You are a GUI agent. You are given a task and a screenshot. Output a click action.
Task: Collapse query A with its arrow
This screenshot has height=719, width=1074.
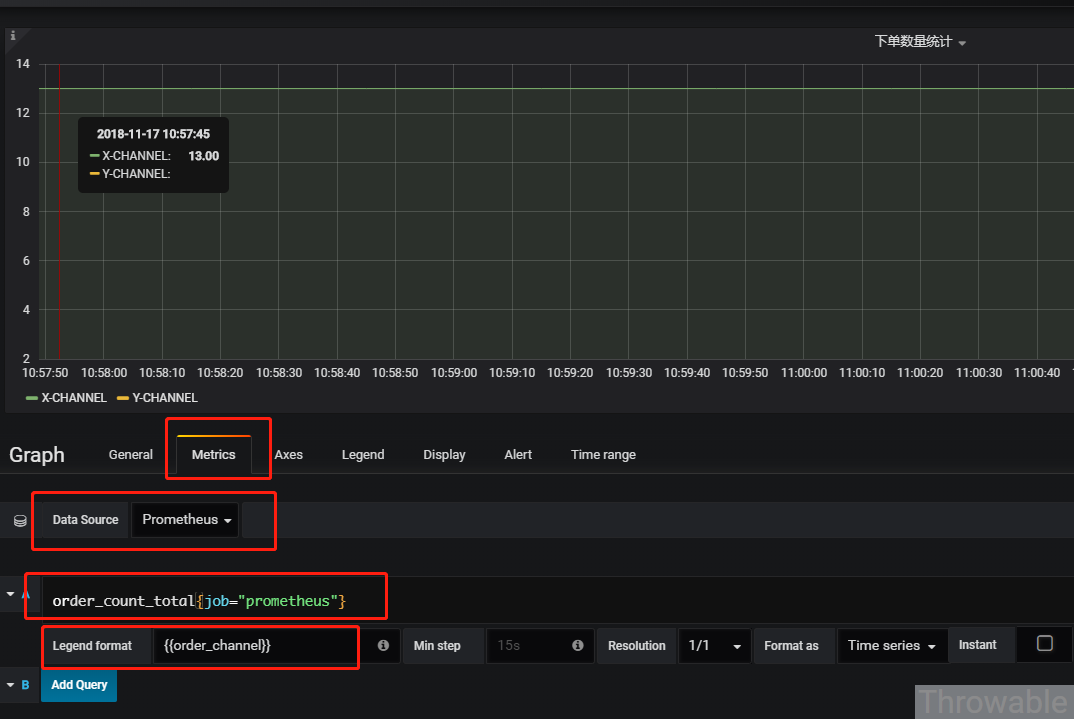[10, 594]
